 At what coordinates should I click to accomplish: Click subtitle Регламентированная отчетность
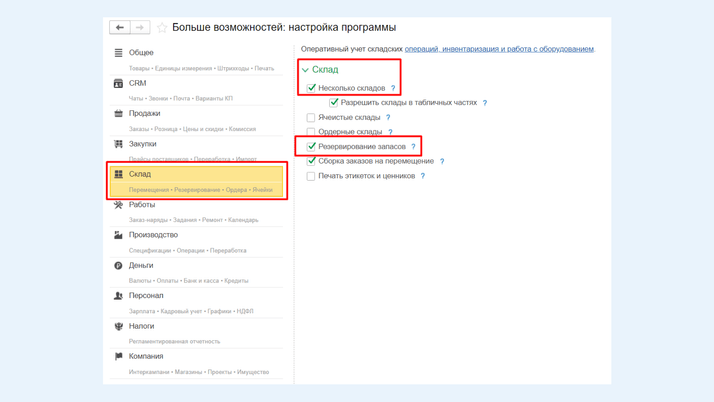pos(174,341)
